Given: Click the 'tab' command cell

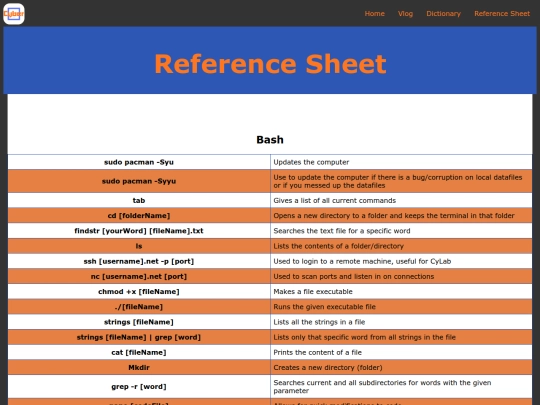Looking at the screenshot, I should tap(139, 200).
